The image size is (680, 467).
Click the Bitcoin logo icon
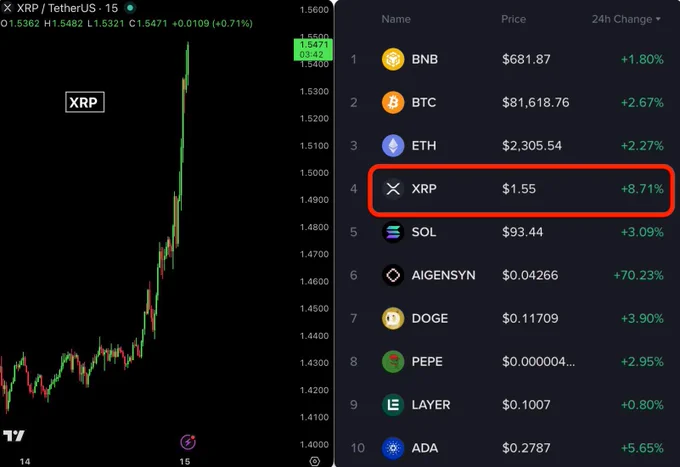point(393,102)
